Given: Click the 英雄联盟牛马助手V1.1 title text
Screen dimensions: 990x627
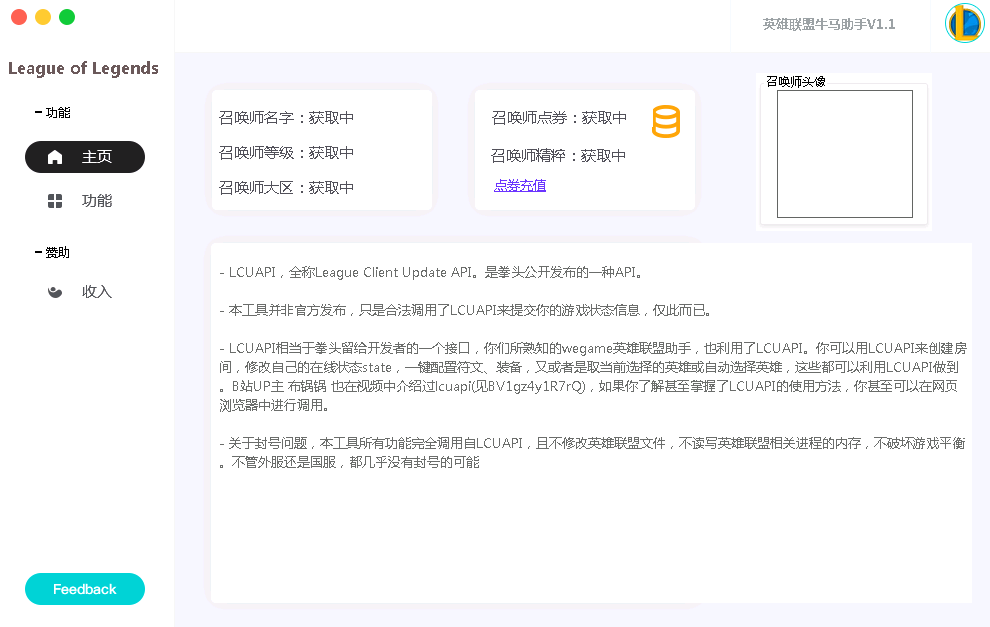Looking at the screenshot, I should 828,25.
